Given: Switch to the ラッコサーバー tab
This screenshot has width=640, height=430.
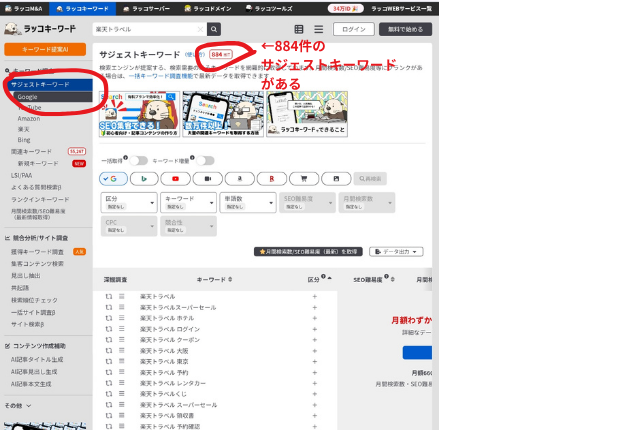Looking at the screenshot, I should click(x=143, y=7).
